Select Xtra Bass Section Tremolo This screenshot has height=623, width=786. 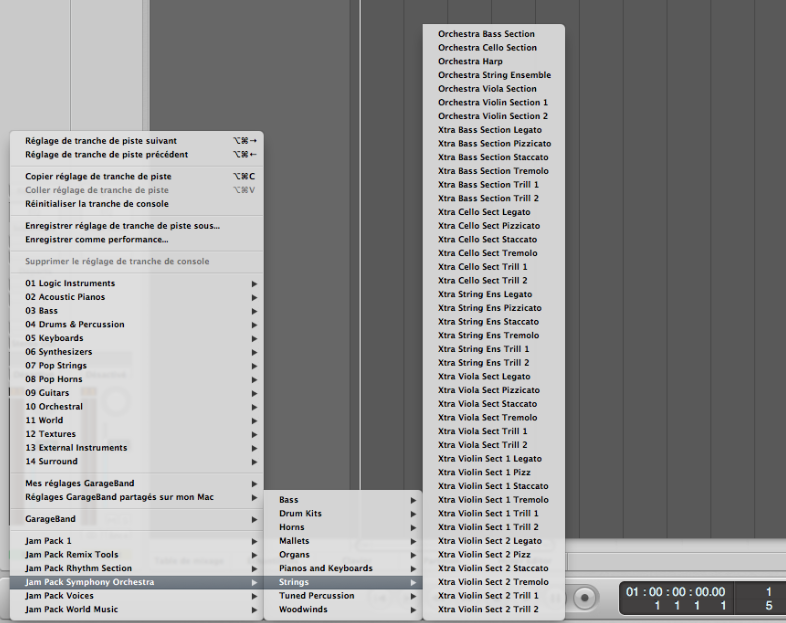(494, 171)
